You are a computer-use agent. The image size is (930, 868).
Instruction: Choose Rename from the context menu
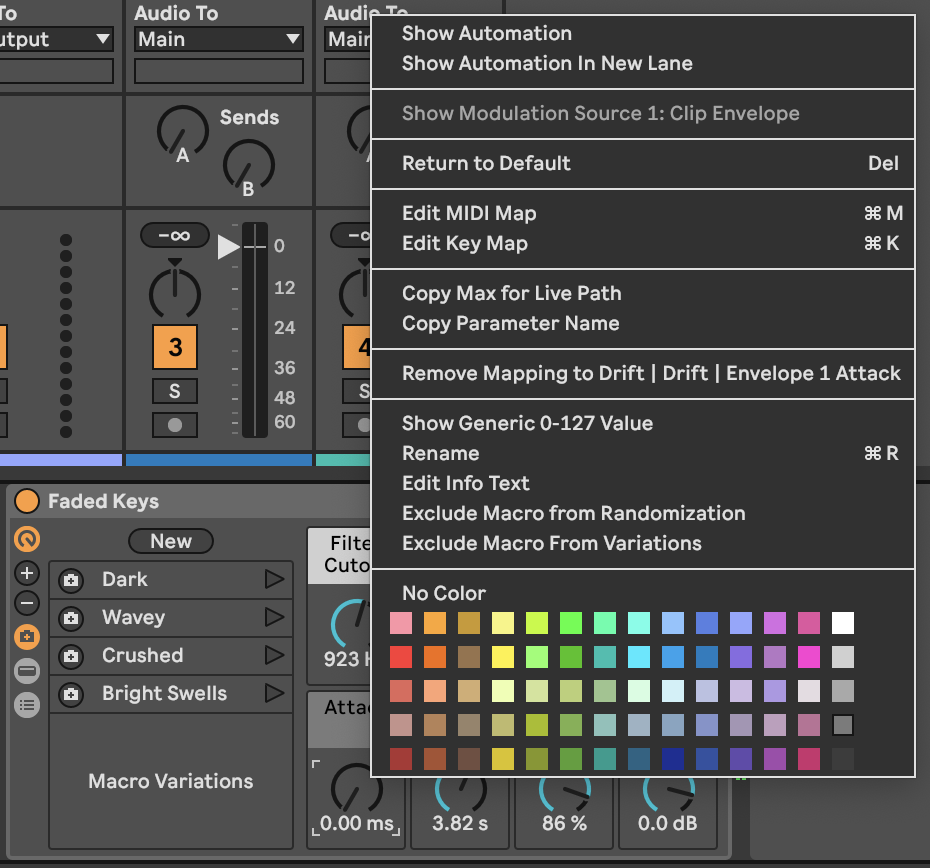tap(642, 453)
